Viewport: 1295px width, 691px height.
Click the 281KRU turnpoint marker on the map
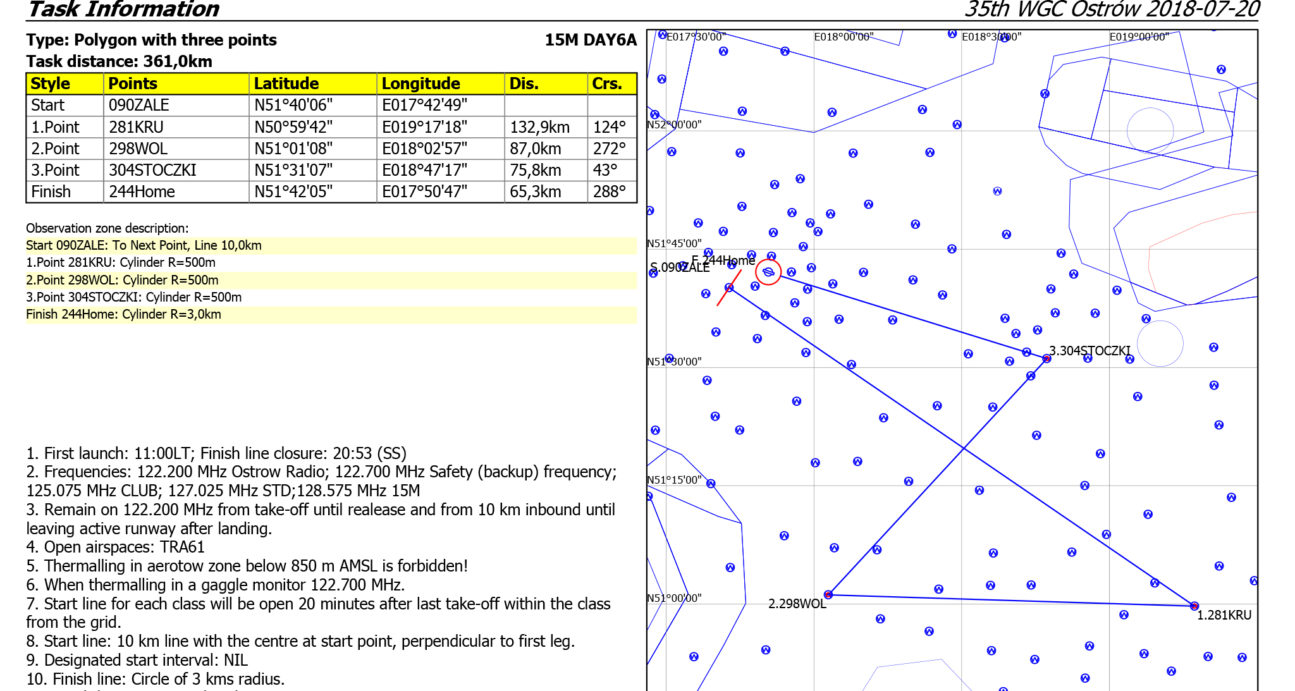point(1193,606)
